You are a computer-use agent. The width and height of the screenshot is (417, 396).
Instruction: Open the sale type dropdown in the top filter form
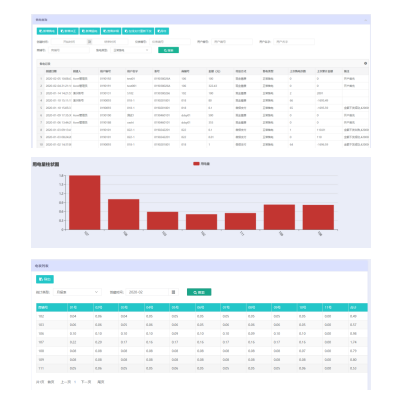coord(131,50)
